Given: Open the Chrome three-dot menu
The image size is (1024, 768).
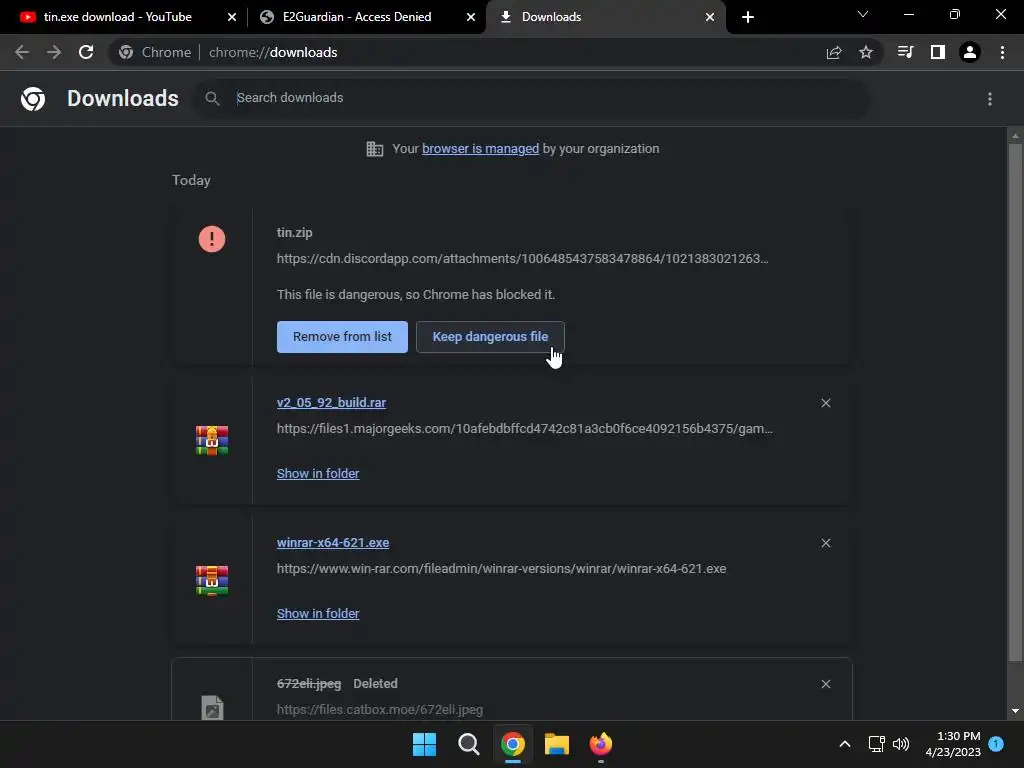Looking at the screenshot, I should [x=1002, y=52].
